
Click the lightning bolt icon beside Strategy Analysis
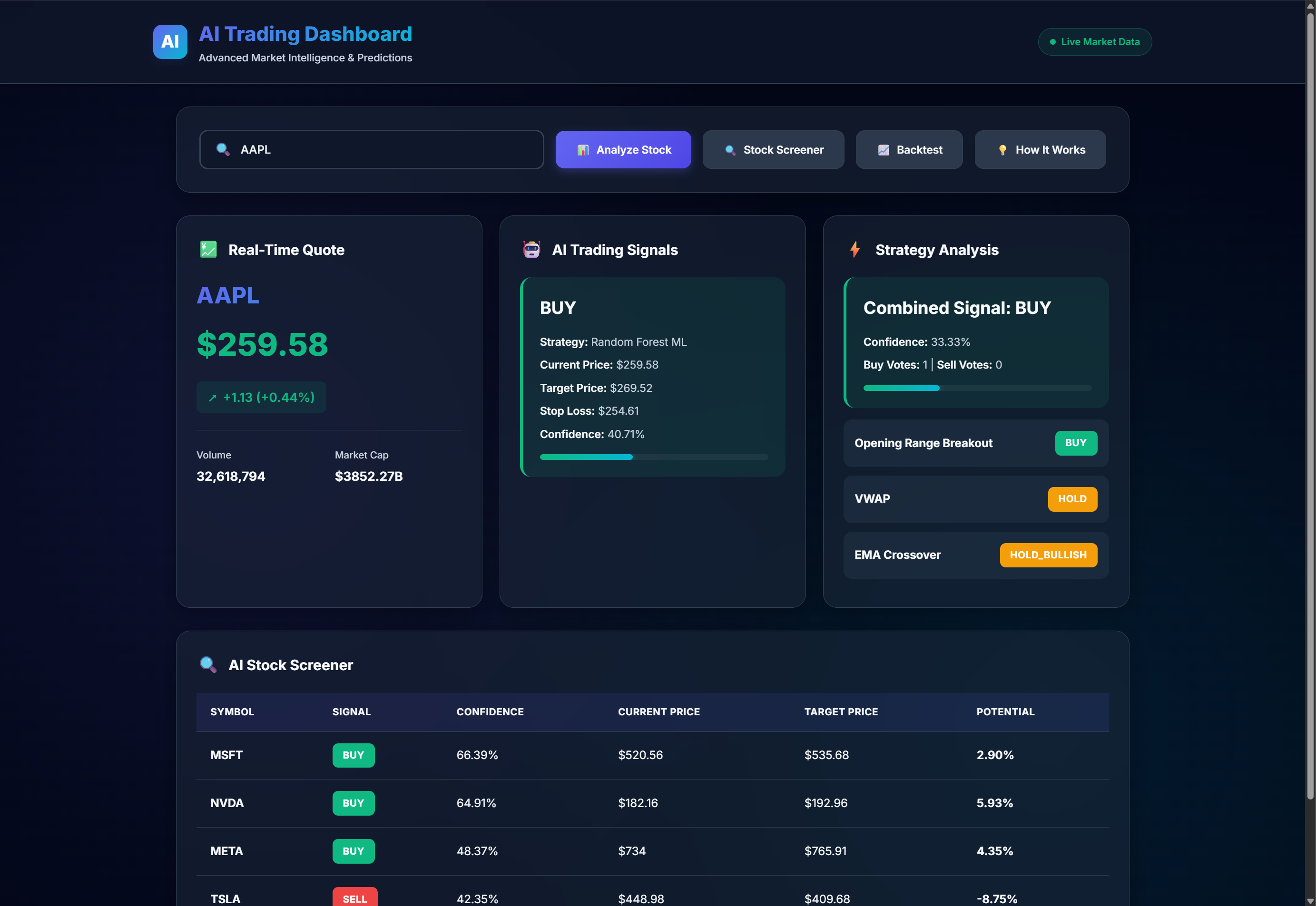pos(854,249)
